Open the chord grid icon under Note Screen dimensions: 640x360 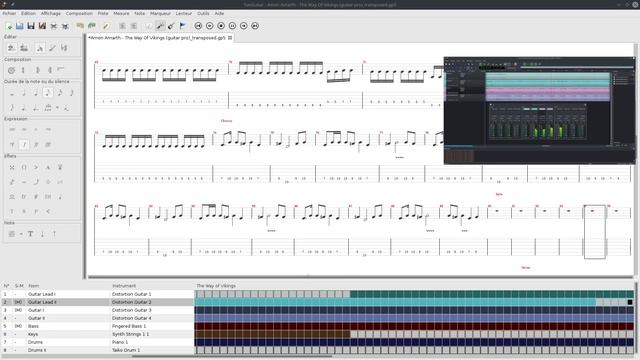pos(12,234)
